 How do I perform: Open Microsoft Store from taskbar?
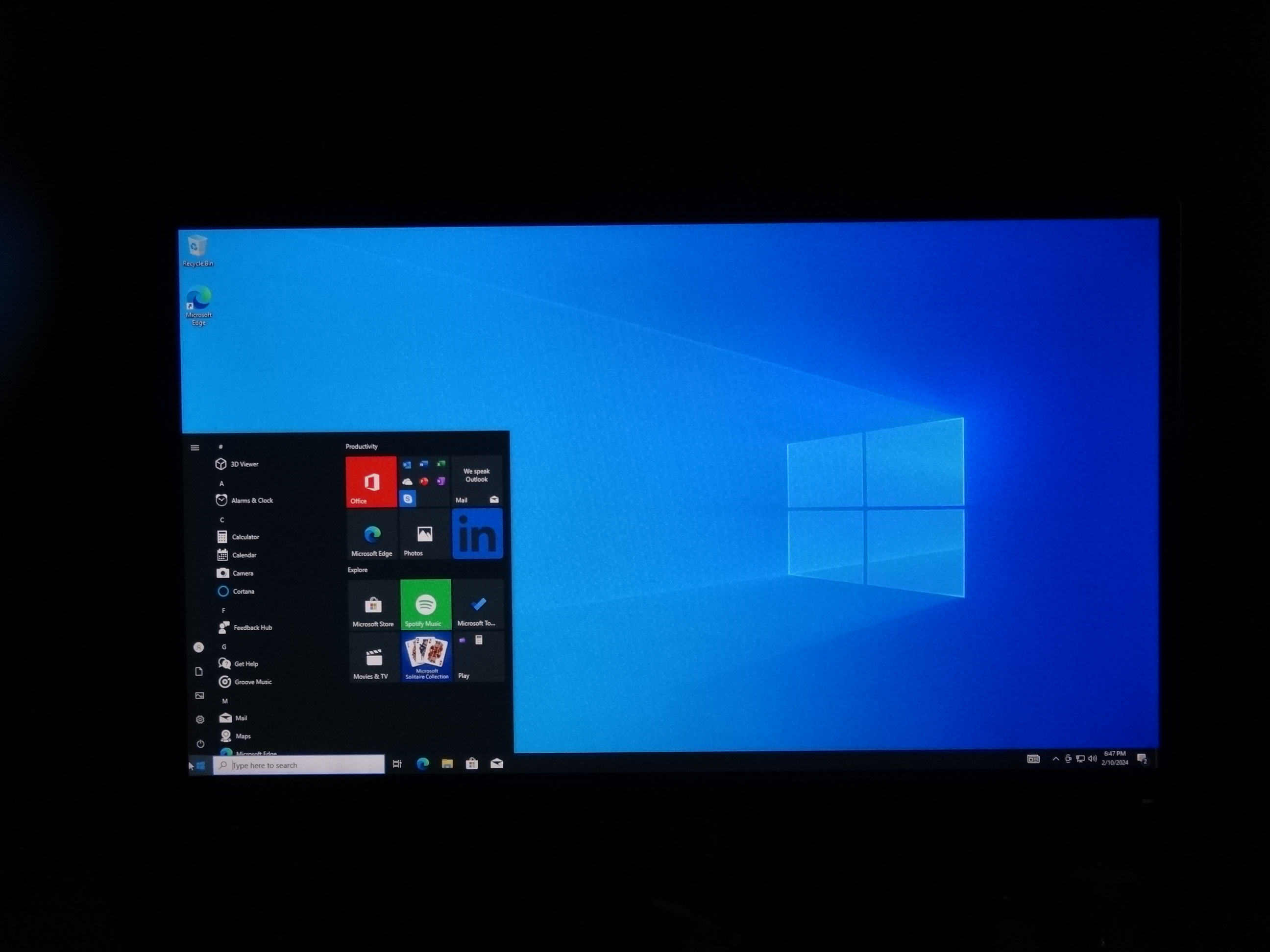[472, 764]
